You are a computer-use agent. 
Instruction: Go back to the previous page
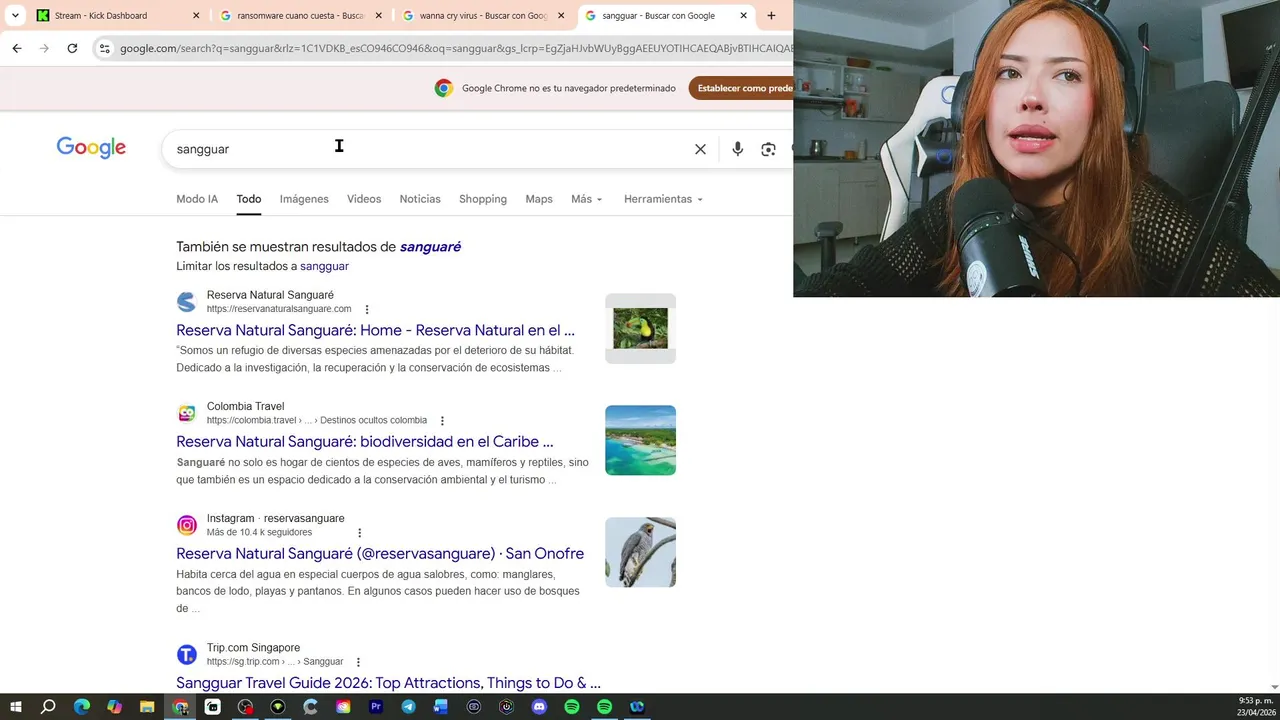tap(17, 48)
